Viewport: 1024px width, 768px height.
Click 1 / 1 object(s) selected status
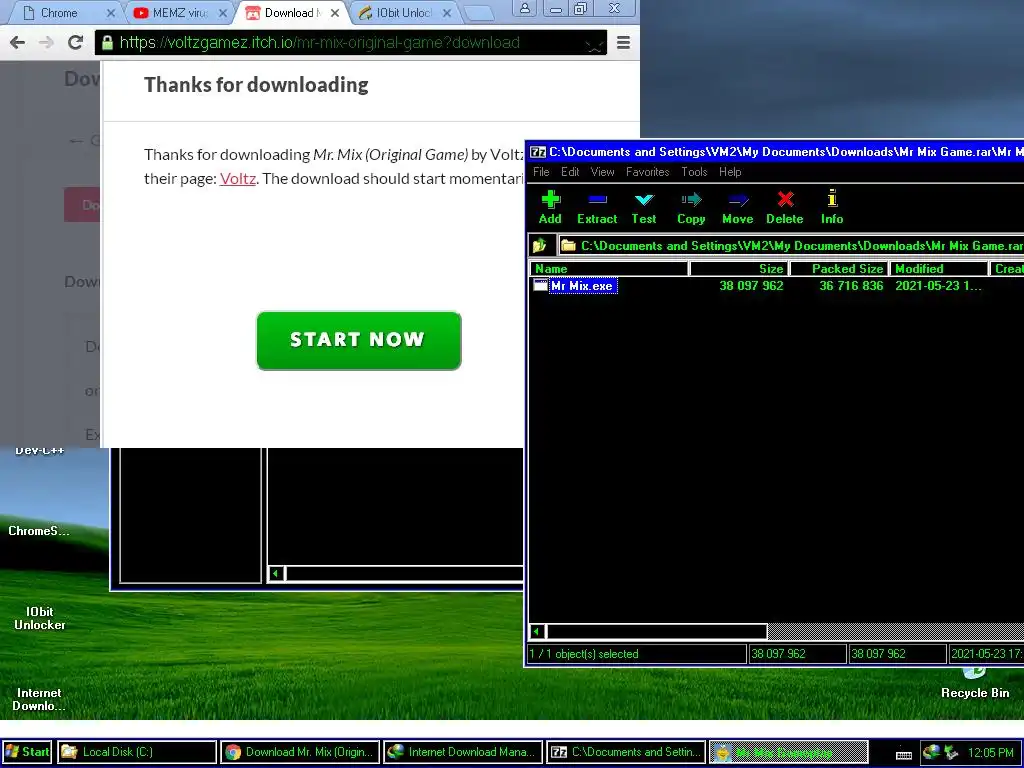coord(637,654)
